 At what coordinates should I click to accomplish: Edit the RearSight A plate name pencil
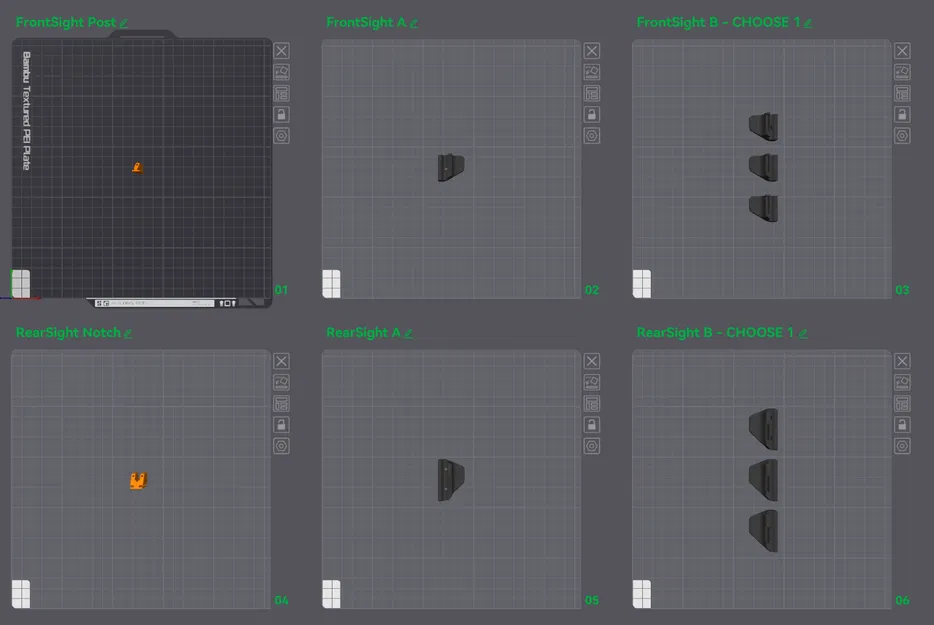[409, 334]
